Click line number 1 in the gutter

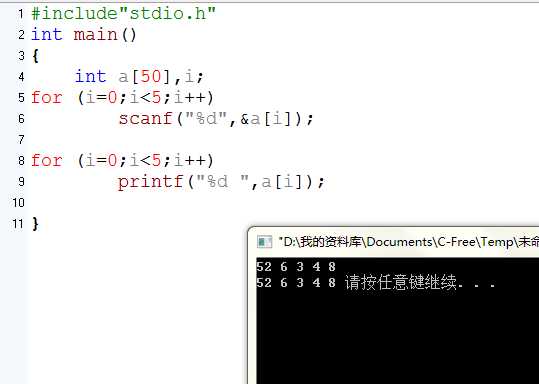21,14
